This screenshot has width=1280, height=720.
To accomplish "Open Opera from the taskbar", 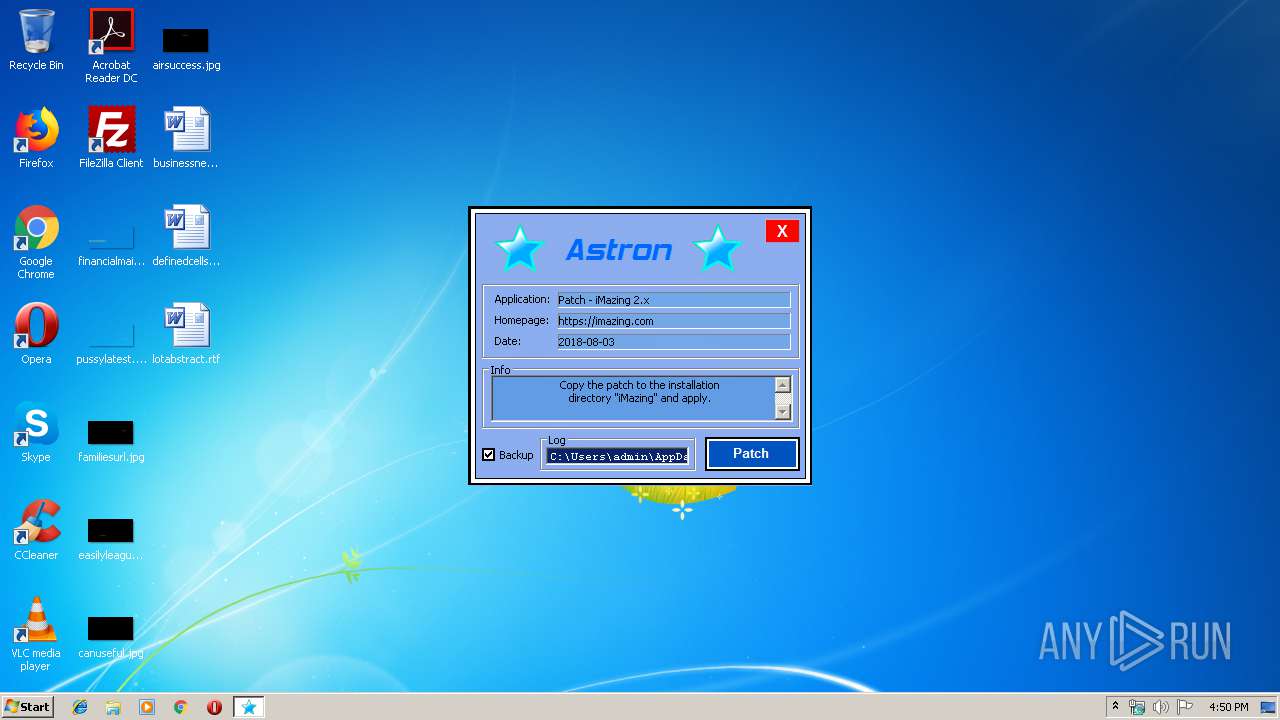I will point(214,707).
